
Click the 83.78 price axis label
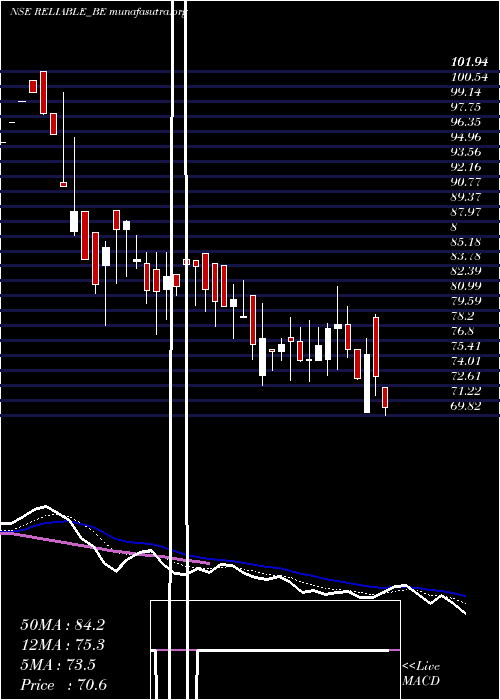coord(466,257)
